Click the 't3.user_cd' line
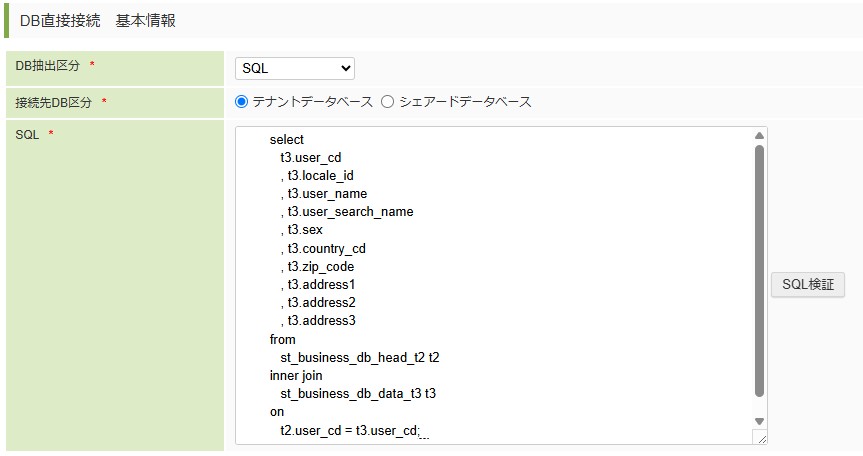The image size is (863, 456). point(311,158)
